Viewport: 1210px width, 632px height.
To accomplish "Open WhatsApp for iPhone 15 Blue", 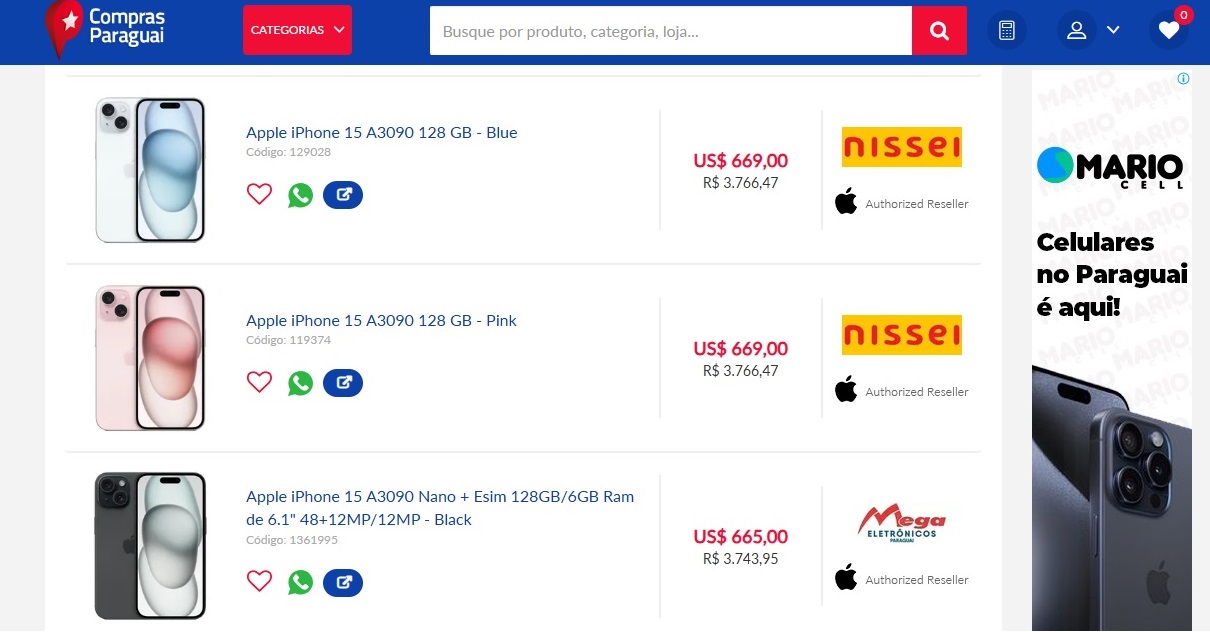I will point(300,195).
